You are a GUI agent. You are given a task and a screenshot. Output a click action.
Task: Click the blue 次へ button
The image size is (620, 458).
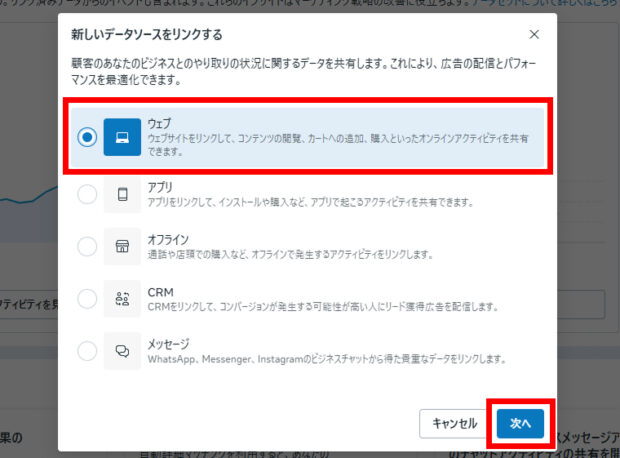519,423
